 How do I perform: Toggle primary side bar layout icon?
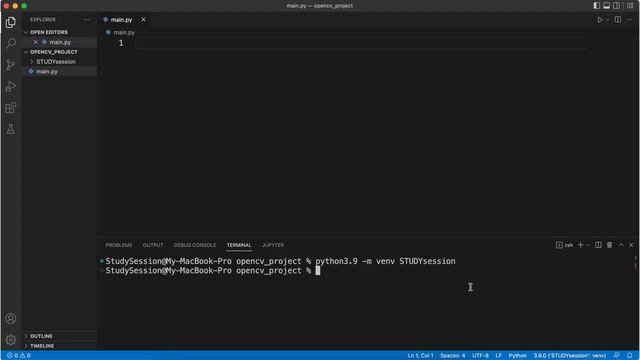click(597, 6)
